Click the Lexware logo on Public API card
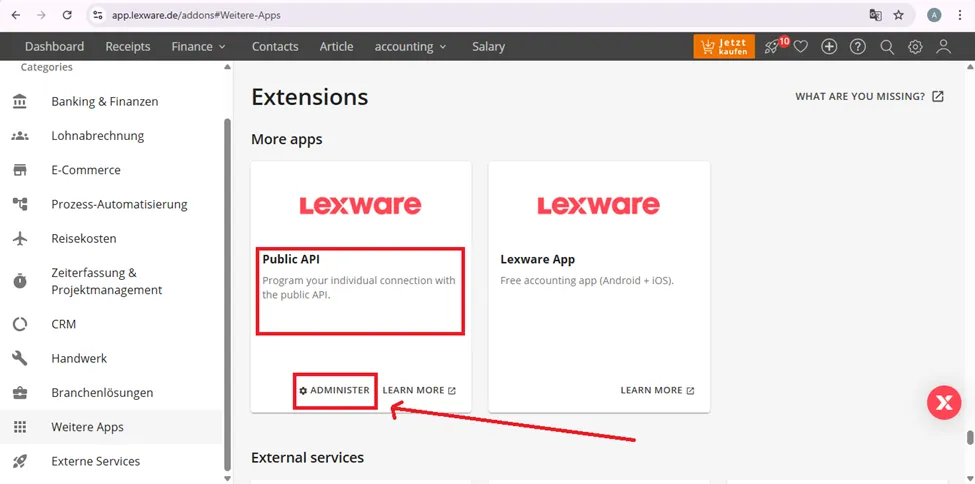 tap(361, 205)
